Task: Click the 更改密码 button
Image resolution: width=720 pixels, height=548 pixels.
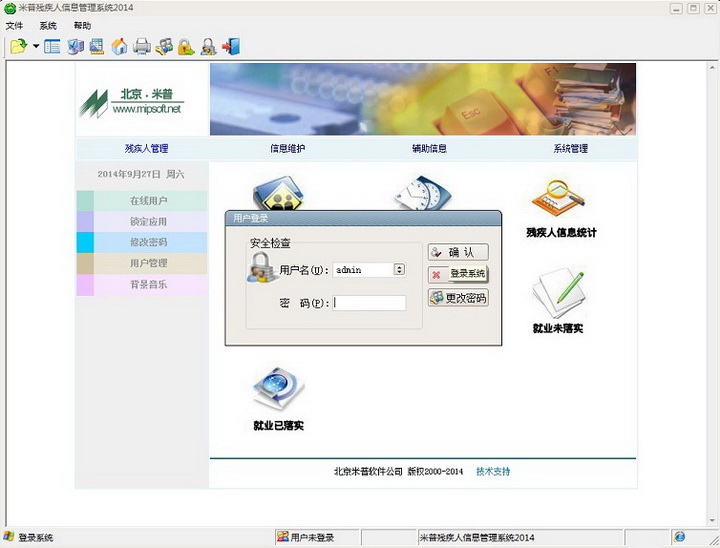Action: click(458, 298)
